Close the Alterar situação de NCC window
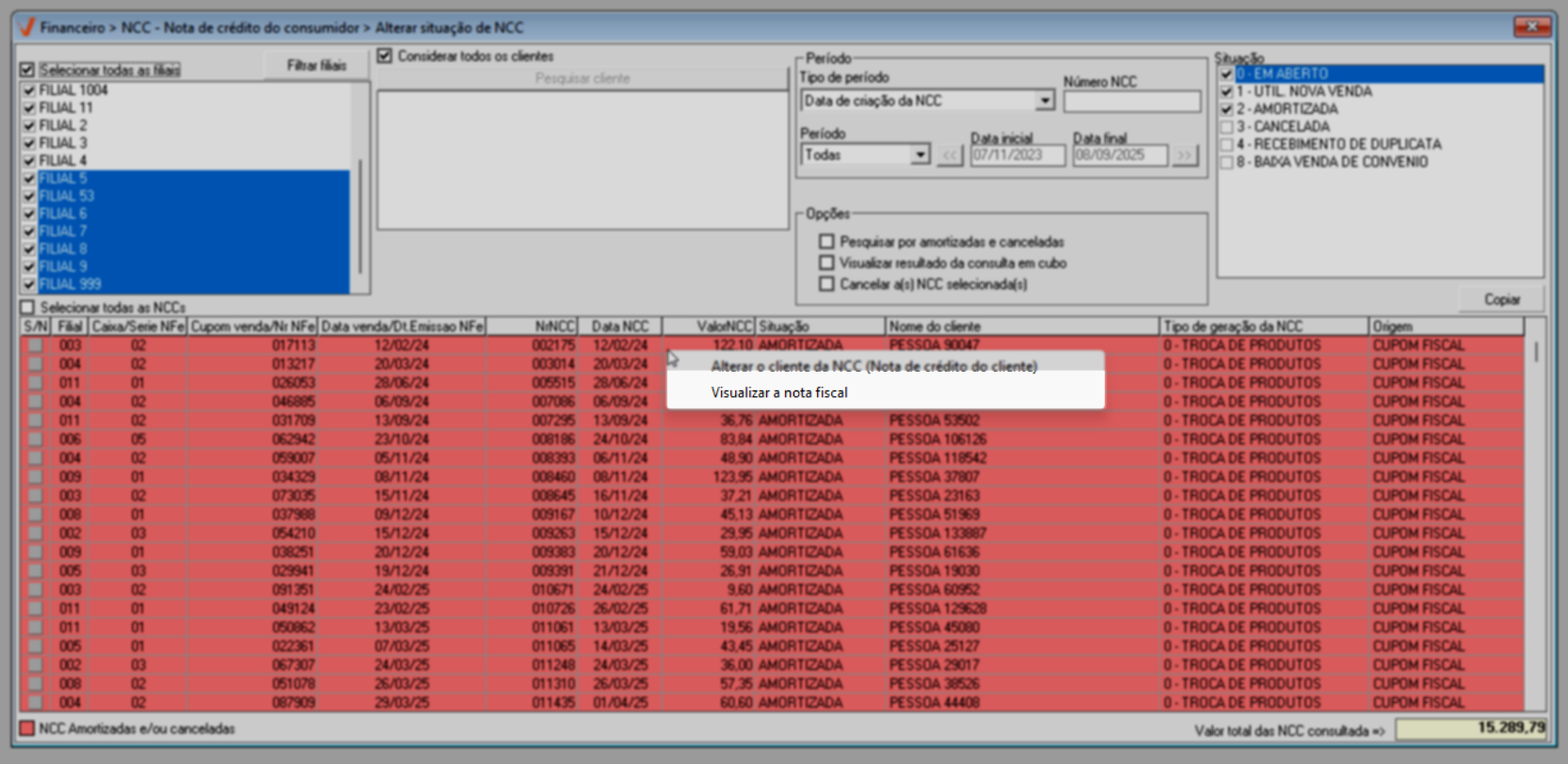 (x=1532, y=26)
